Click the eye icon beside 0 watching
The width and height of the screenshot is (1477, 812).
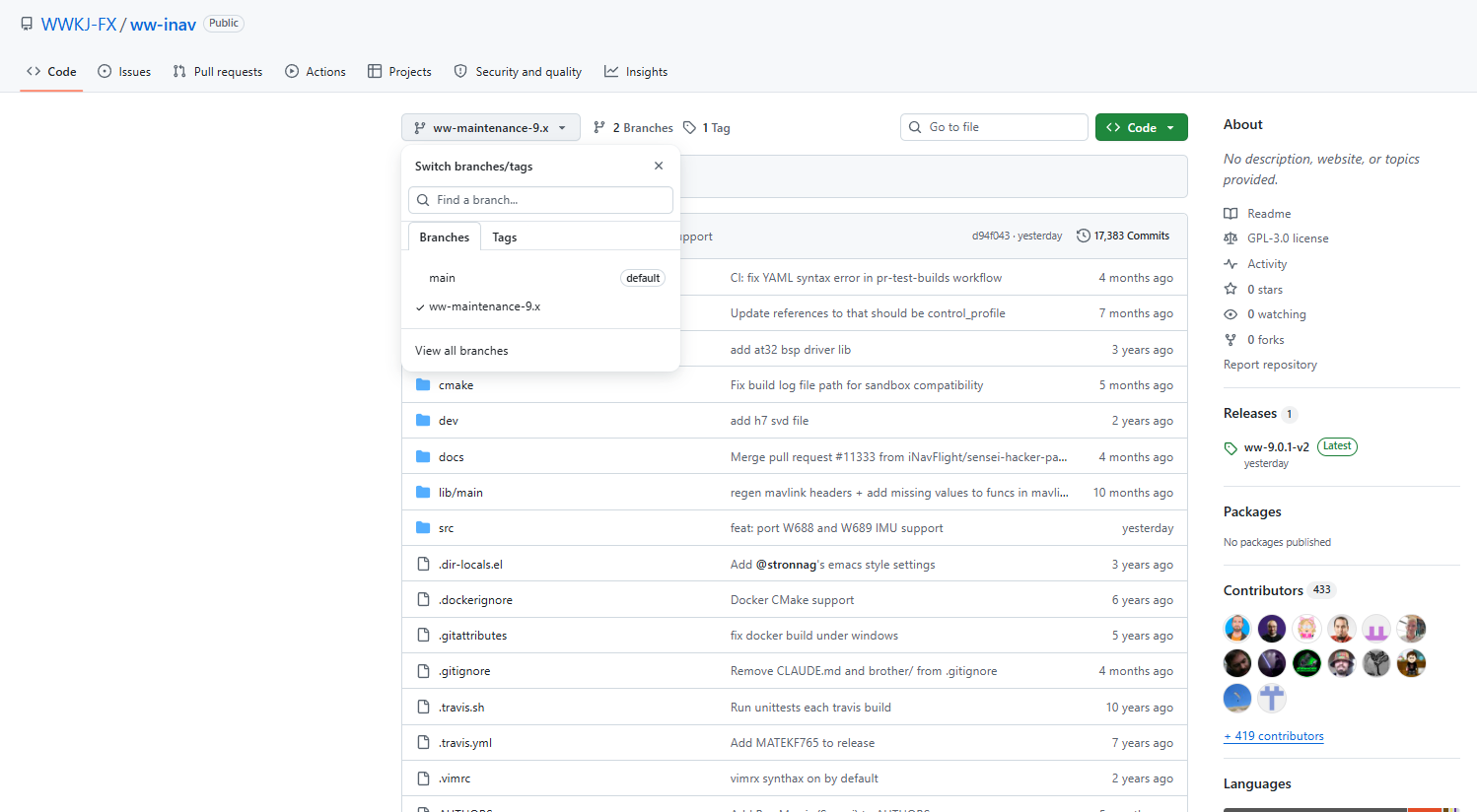click(x=1231, y=314)
